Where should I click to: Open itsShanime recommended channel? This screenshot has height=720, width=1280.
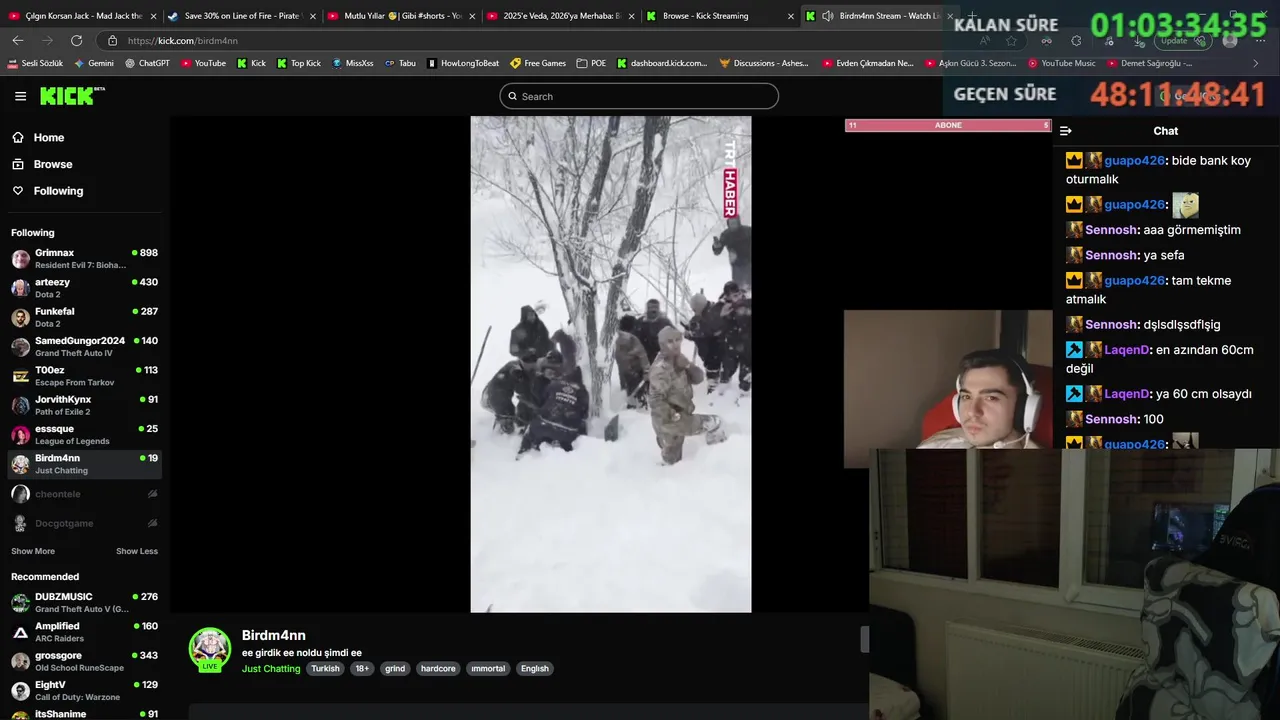coord(84,714)
